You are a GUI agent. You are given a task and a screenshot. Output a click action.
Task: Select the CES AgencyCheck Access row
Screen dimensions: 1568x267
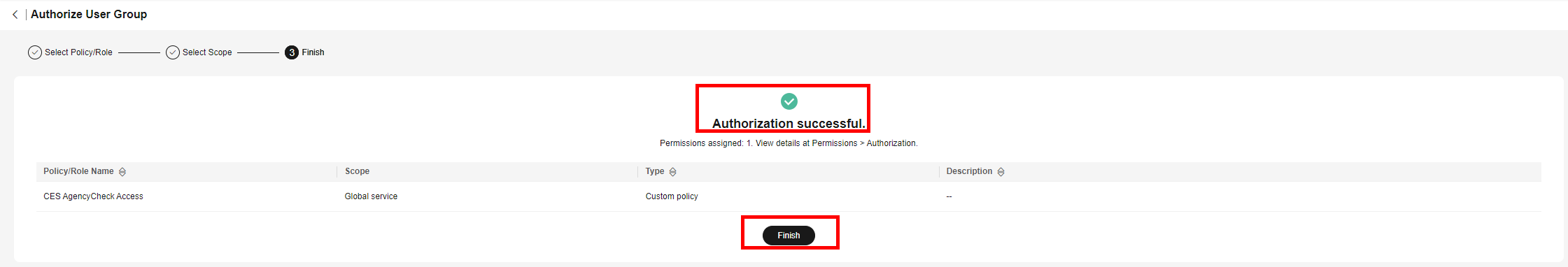(x=789, y=196)
